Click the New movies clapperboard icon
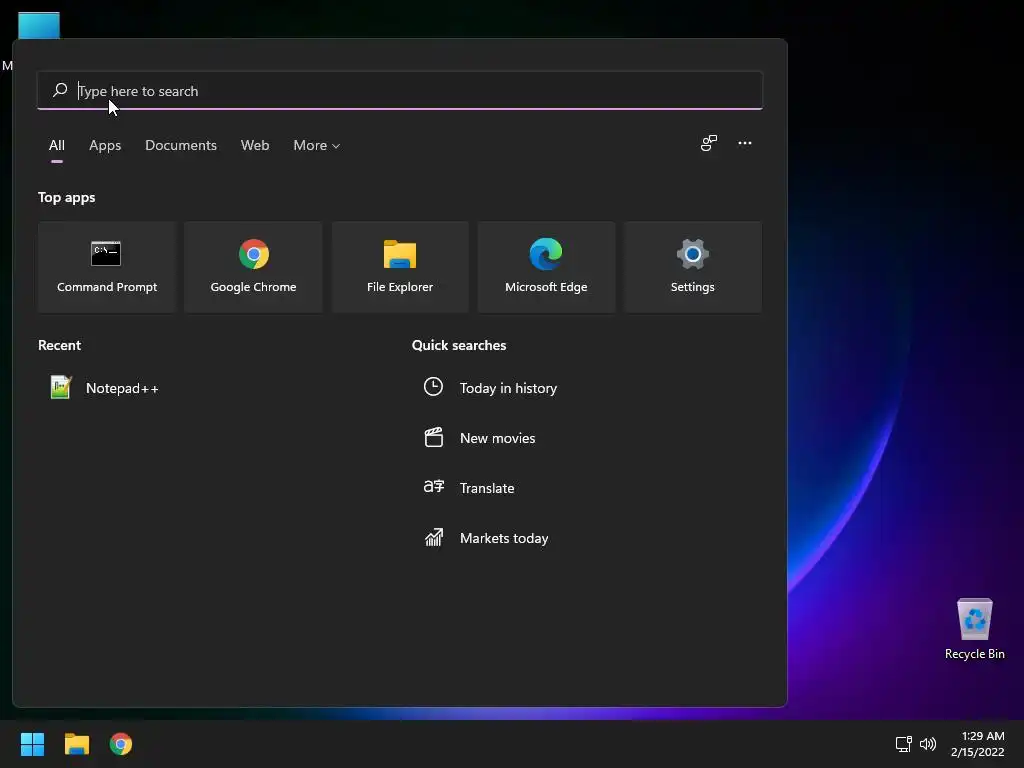 click(434, 437)
